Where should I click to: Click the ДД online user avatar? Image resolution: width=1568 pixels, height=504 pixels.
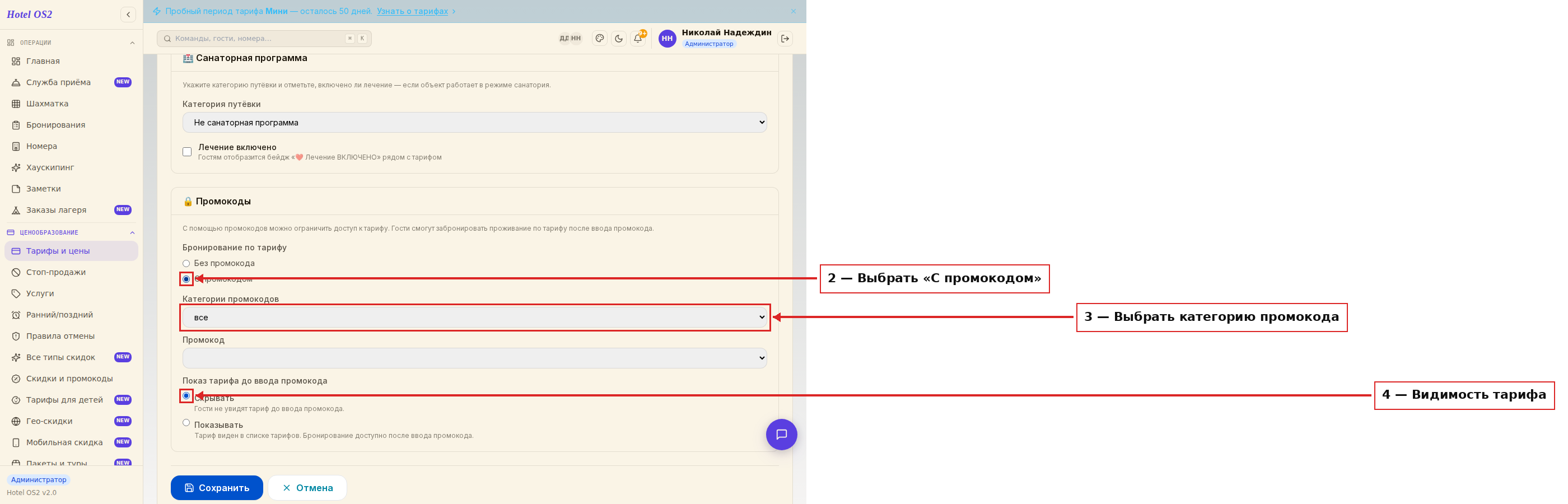pyautogui.click(x=564, y=38)
